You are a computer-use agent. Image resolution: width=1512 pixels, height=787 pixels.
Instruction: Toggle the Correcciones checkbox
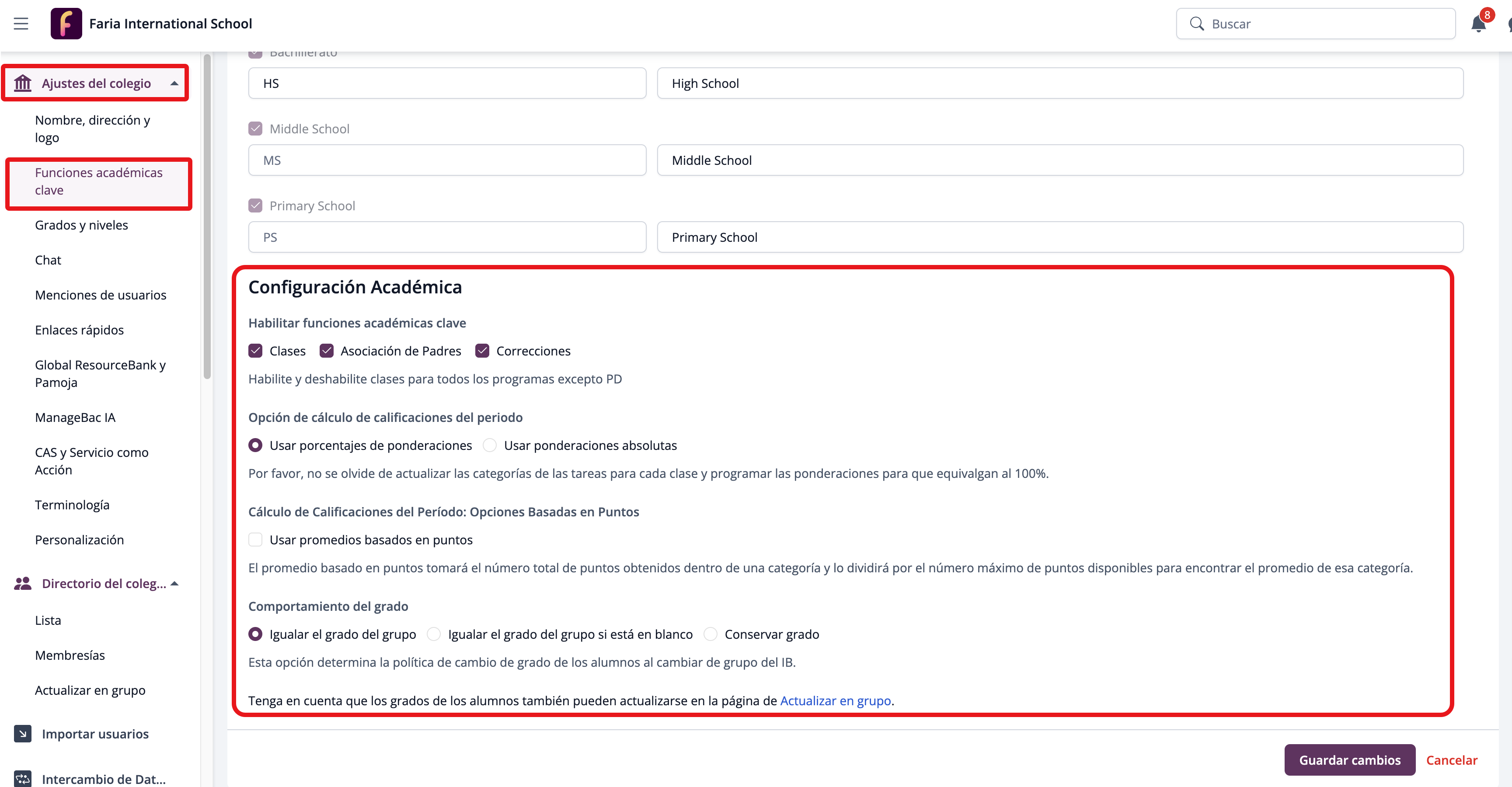tap(482, 351)
